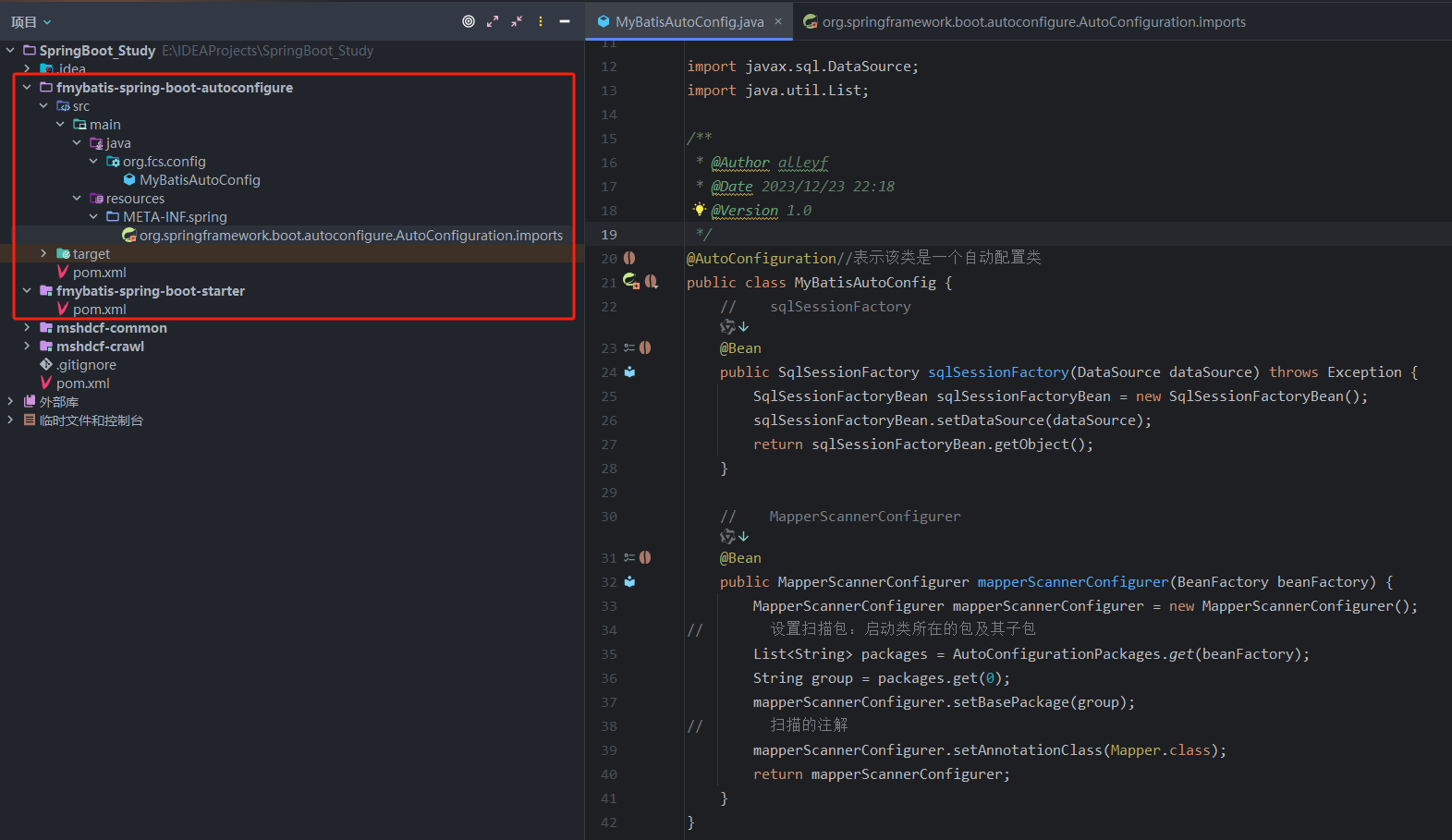
Task: Expand the mshdcf-common module
Action: click(x=27, y=328)
